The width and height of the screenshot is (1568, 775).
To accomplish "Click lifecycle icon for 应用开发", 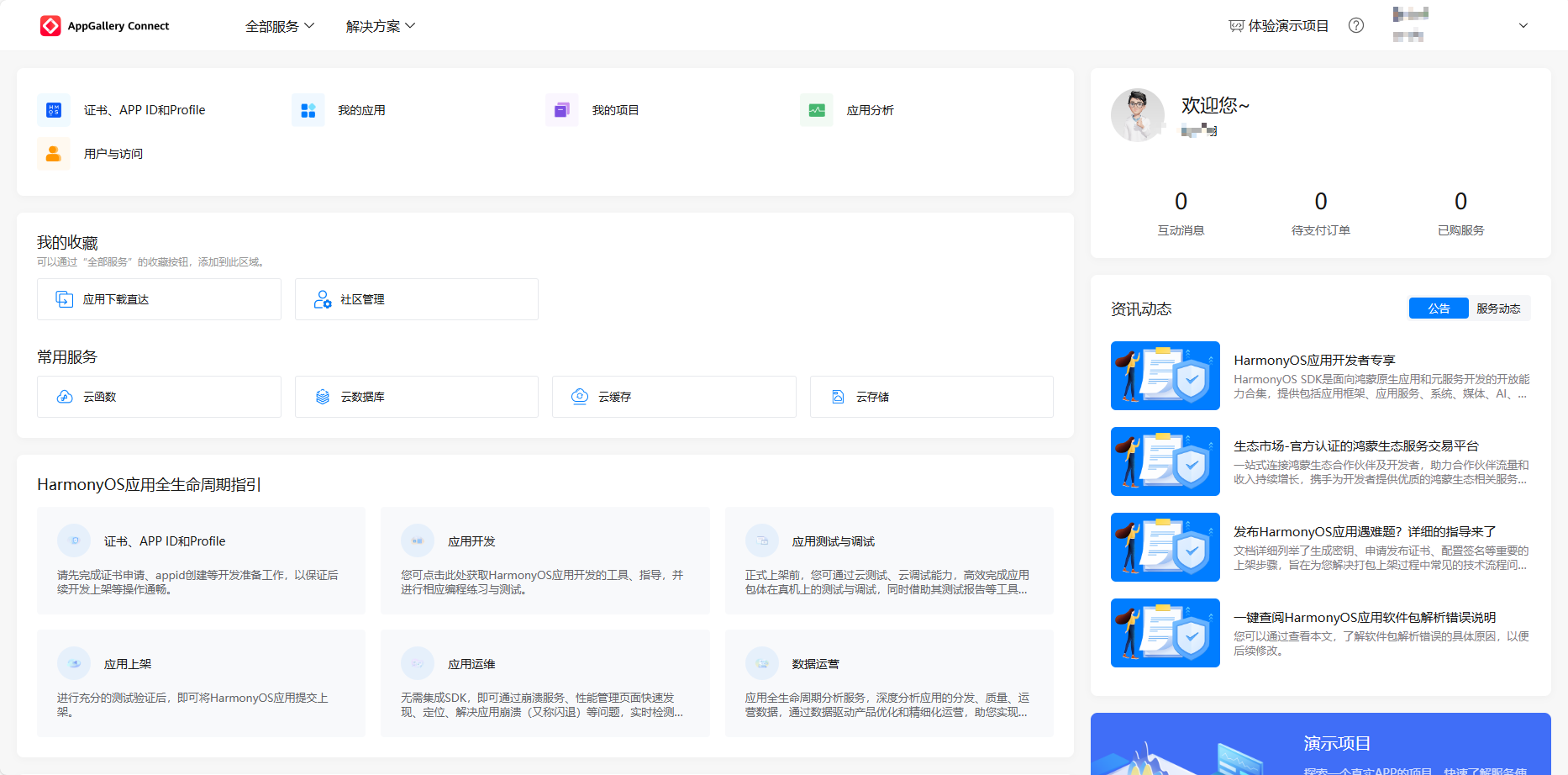I will click(x=418, y=540).
